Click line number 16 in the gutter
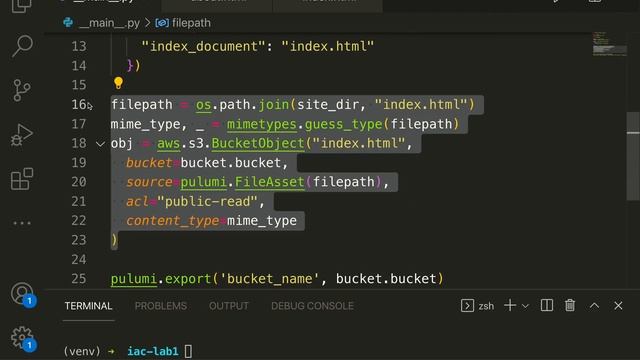Image resolution: width=640 pixels, height=360 pixels. [79, 104]
